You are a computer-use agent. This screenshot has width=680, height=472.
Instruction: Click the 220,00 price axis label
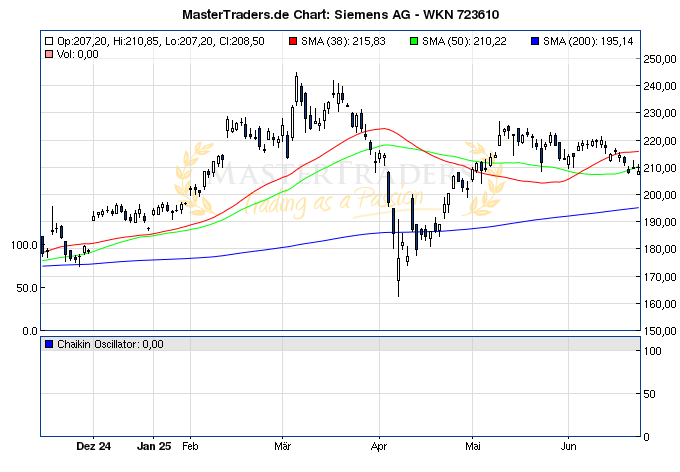pyautogui.click(x=660, y=141)
